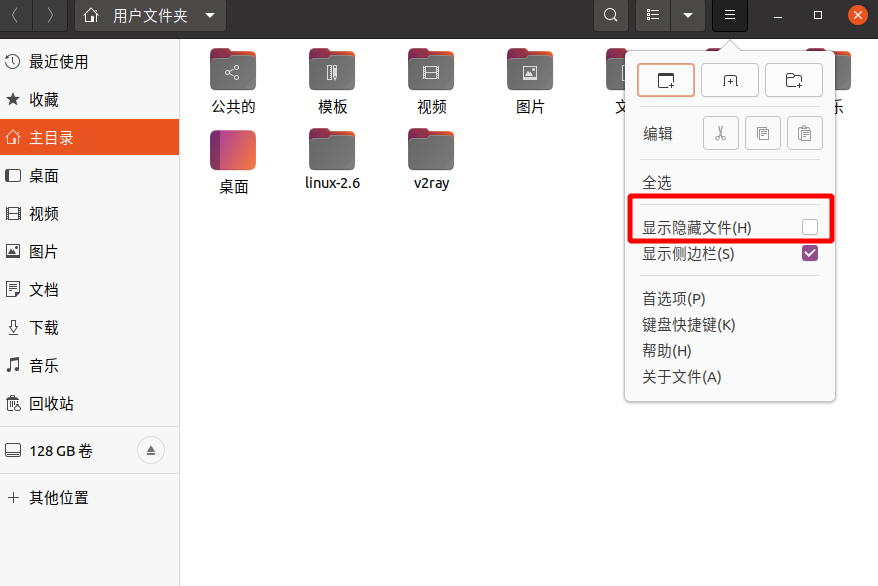Uncheck the 显示侧边栏 checkbox
Viewport: 878px width, 586px height.
[x=810, y=253]
